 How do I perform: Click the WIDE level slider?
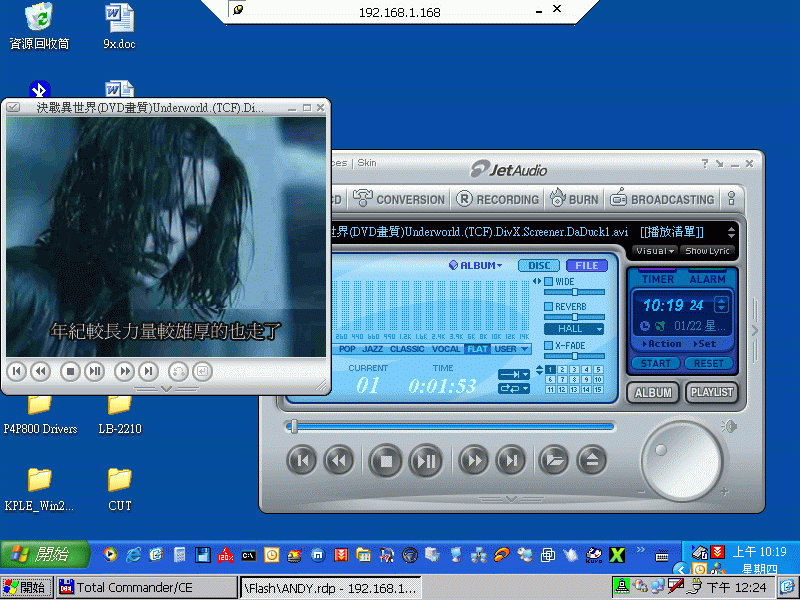coord(574,292)
